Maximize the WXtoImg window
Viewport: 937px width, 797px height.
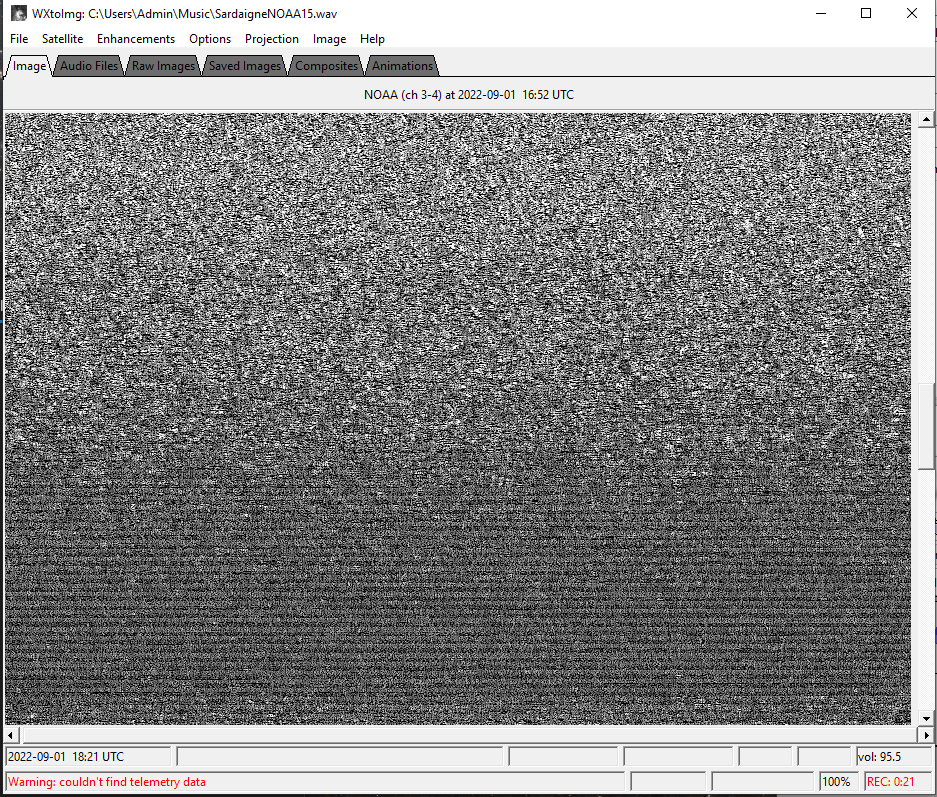(866, 14)
